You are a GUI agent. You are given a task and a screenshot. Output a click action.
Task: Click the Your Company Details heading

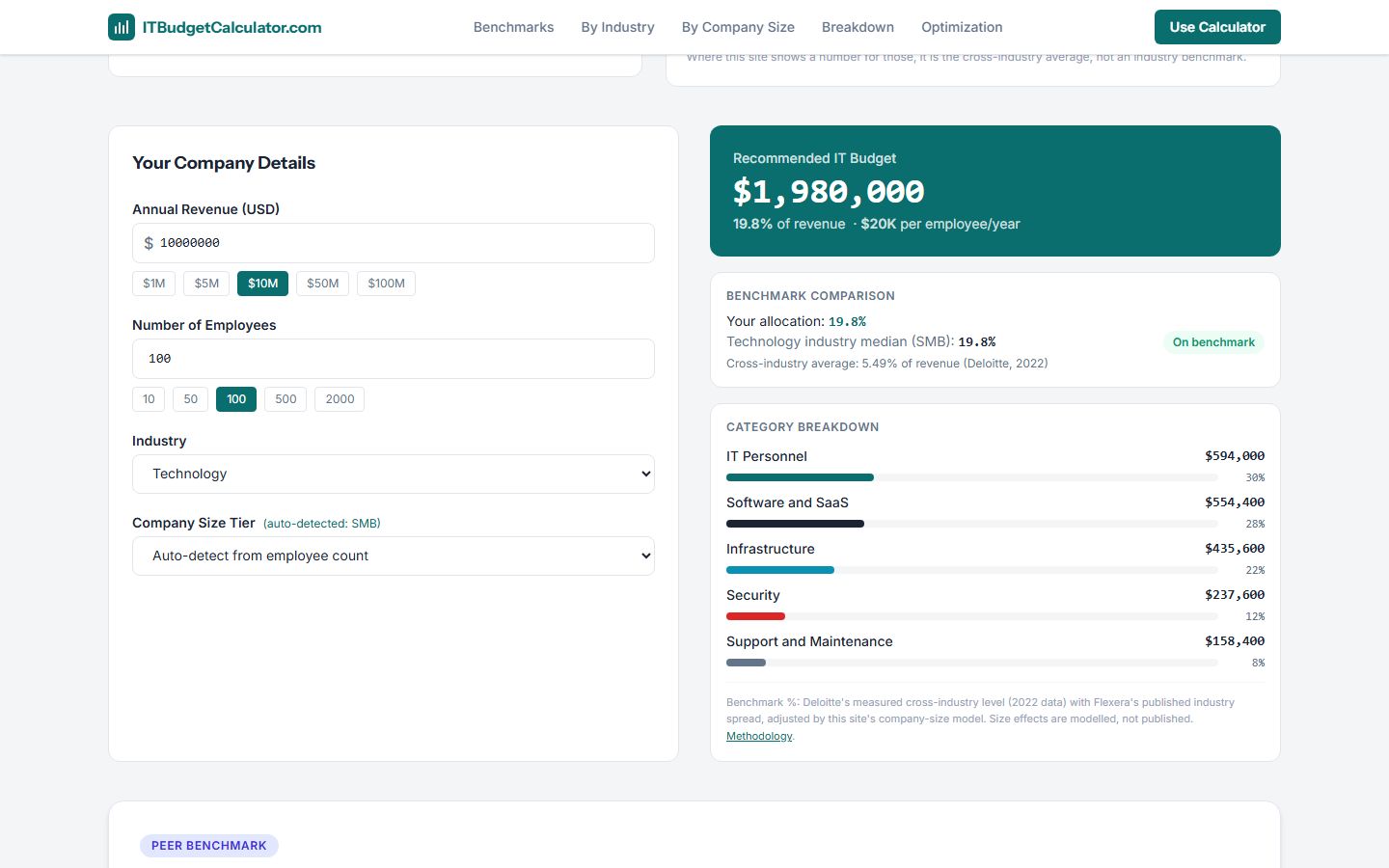click(224, 163)
